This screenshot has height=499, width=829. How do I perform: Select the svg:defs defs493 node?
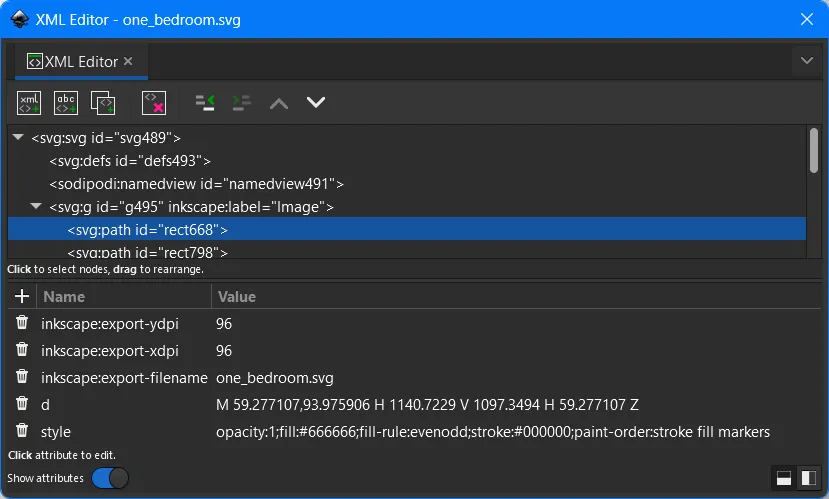point(130,161)
